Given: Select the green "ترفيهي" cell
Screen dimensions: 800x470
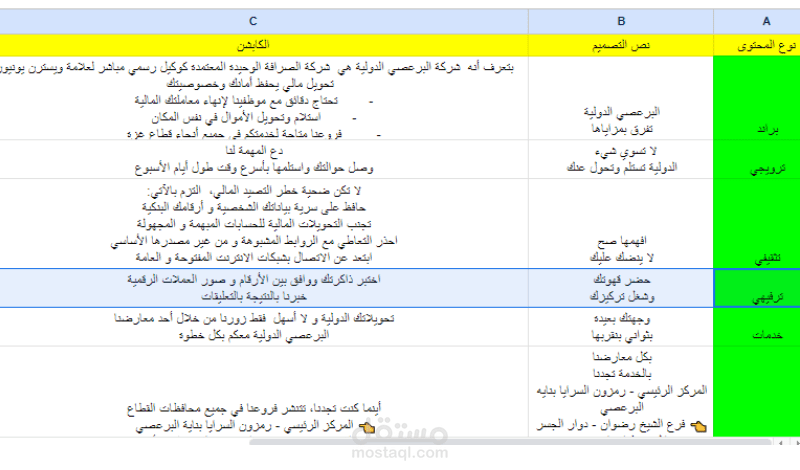Looking at the screenshot, I should pyautogui.click(x=757, y=288).
